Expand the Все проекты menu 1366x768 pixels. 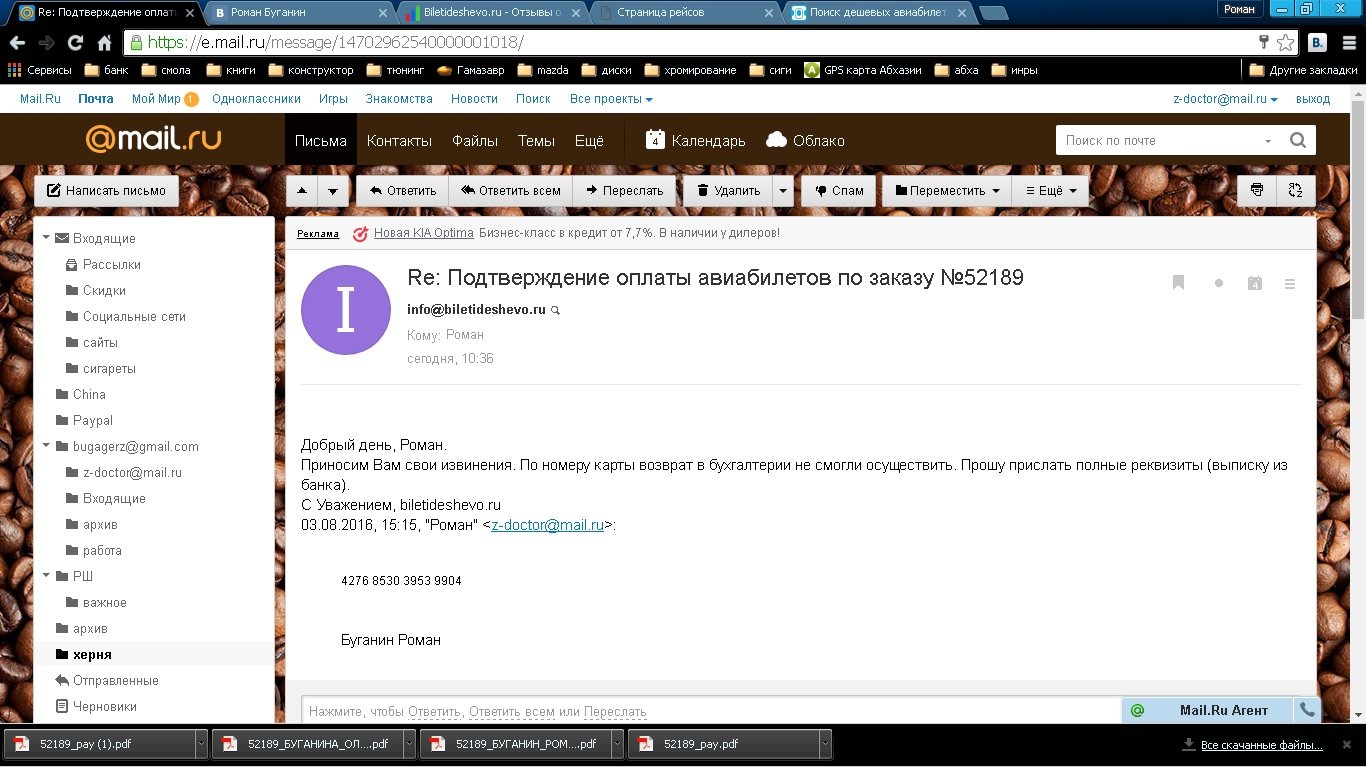pos(611,99)
